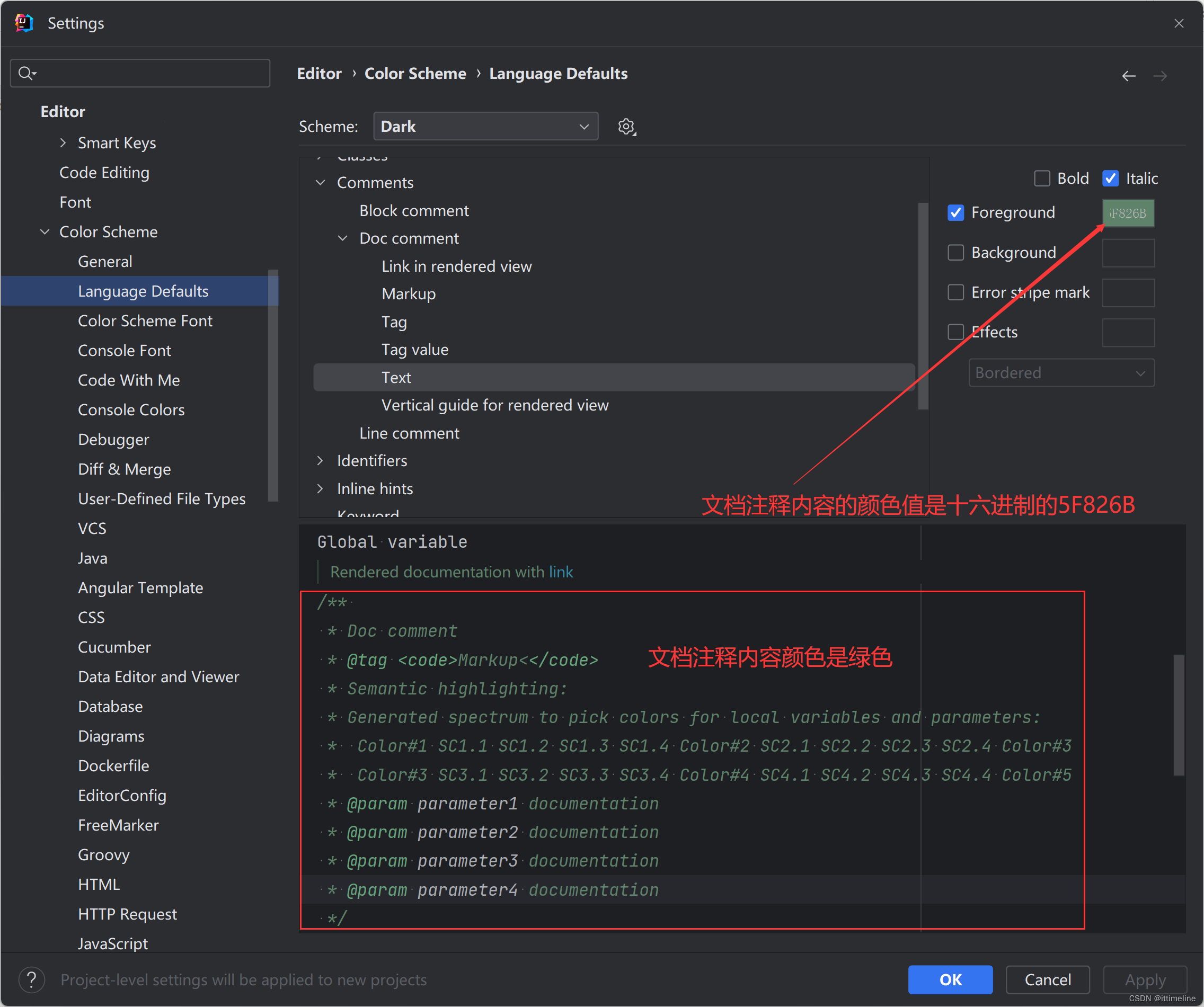Collapse the Color Scheme sidebar node
1204x1007 pixels.
pyautogui.click(x=45, y=231)
